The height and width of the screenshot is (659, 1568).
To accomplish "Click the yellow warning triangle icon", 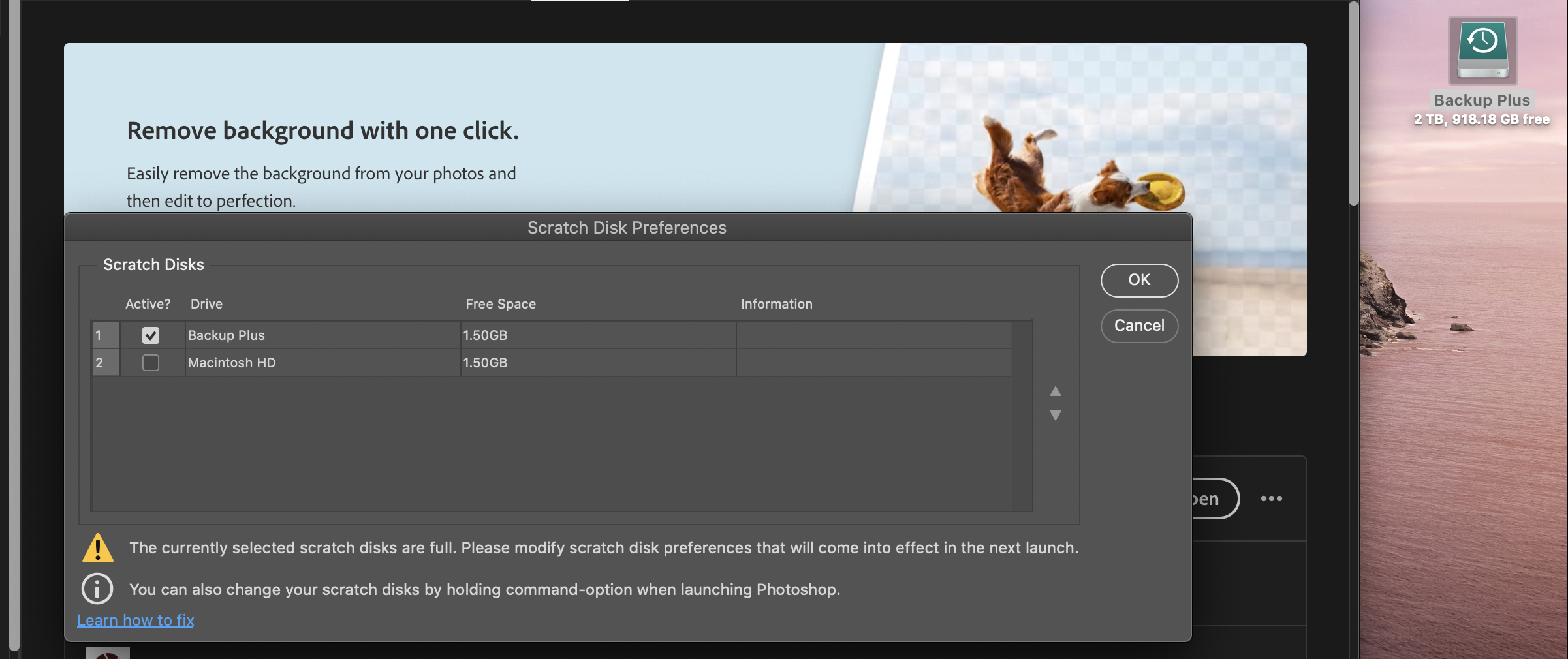I will click(98, 548).
